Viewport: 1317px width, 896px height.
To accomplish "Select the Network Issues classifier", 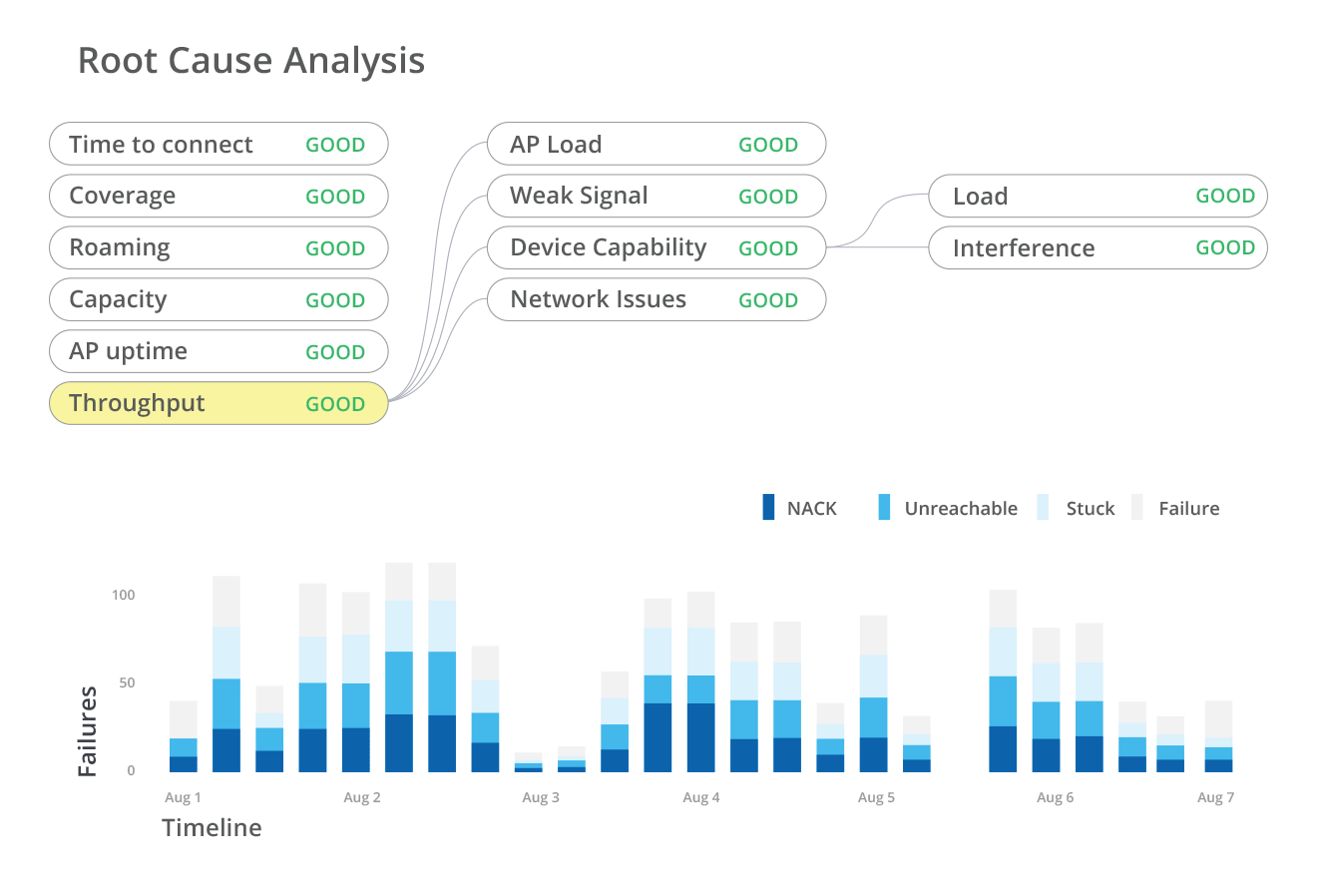I will [x=656, y=299].
